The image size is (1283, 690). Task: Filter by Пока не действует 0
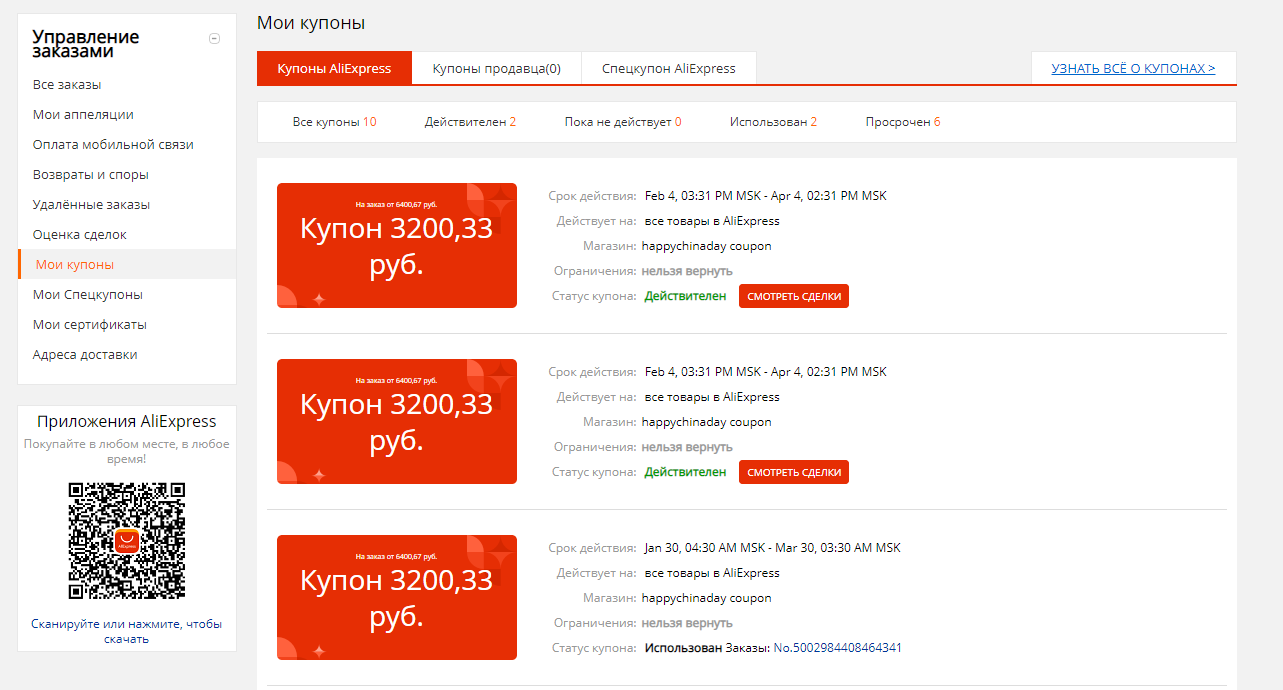point(623,122)
